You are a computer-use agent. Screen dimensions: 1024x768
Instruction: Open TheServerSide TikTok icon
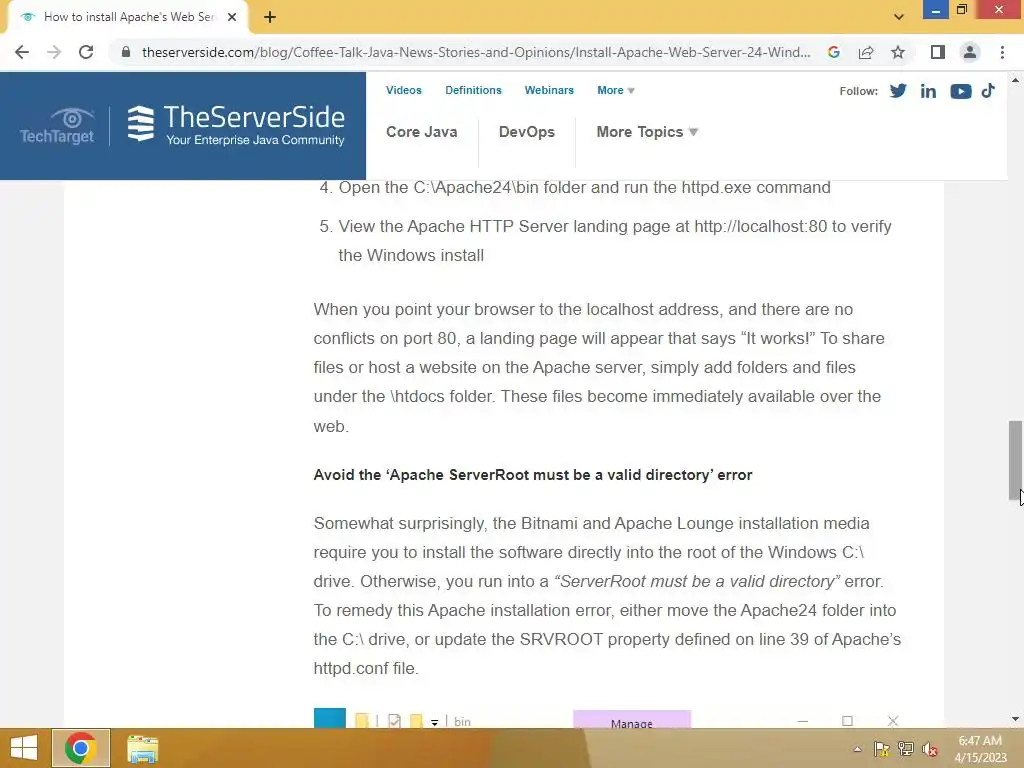pyautogui.click(x=988, y=90)
